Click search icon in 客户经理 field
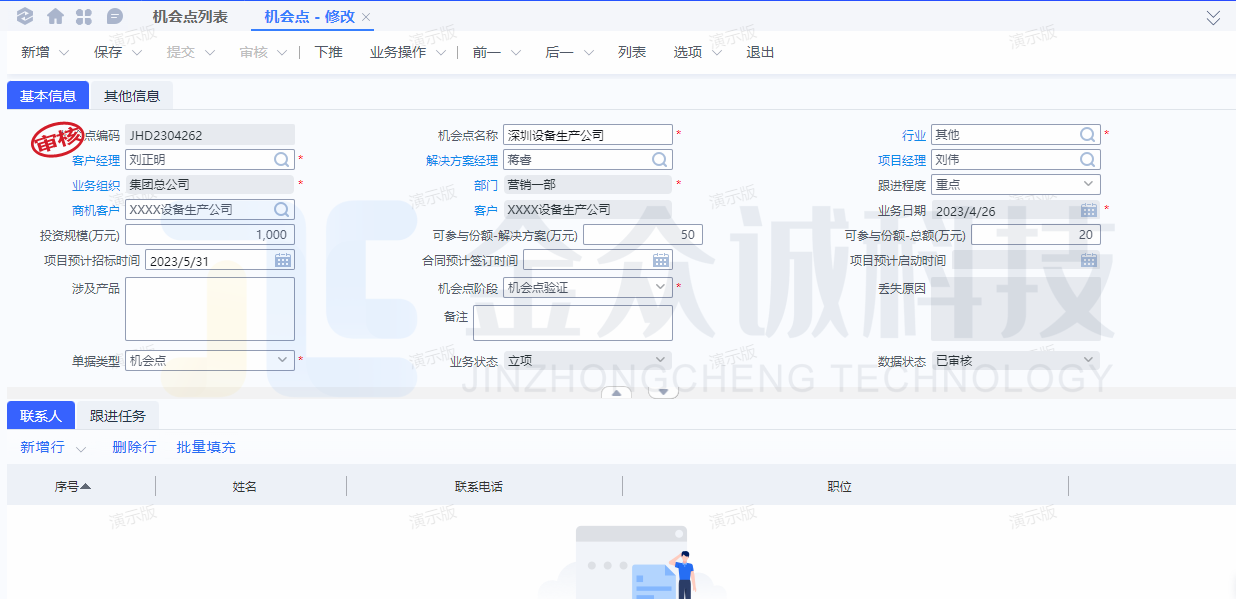This screenshot has height=599, width=1236. click(x=282, y=159)
